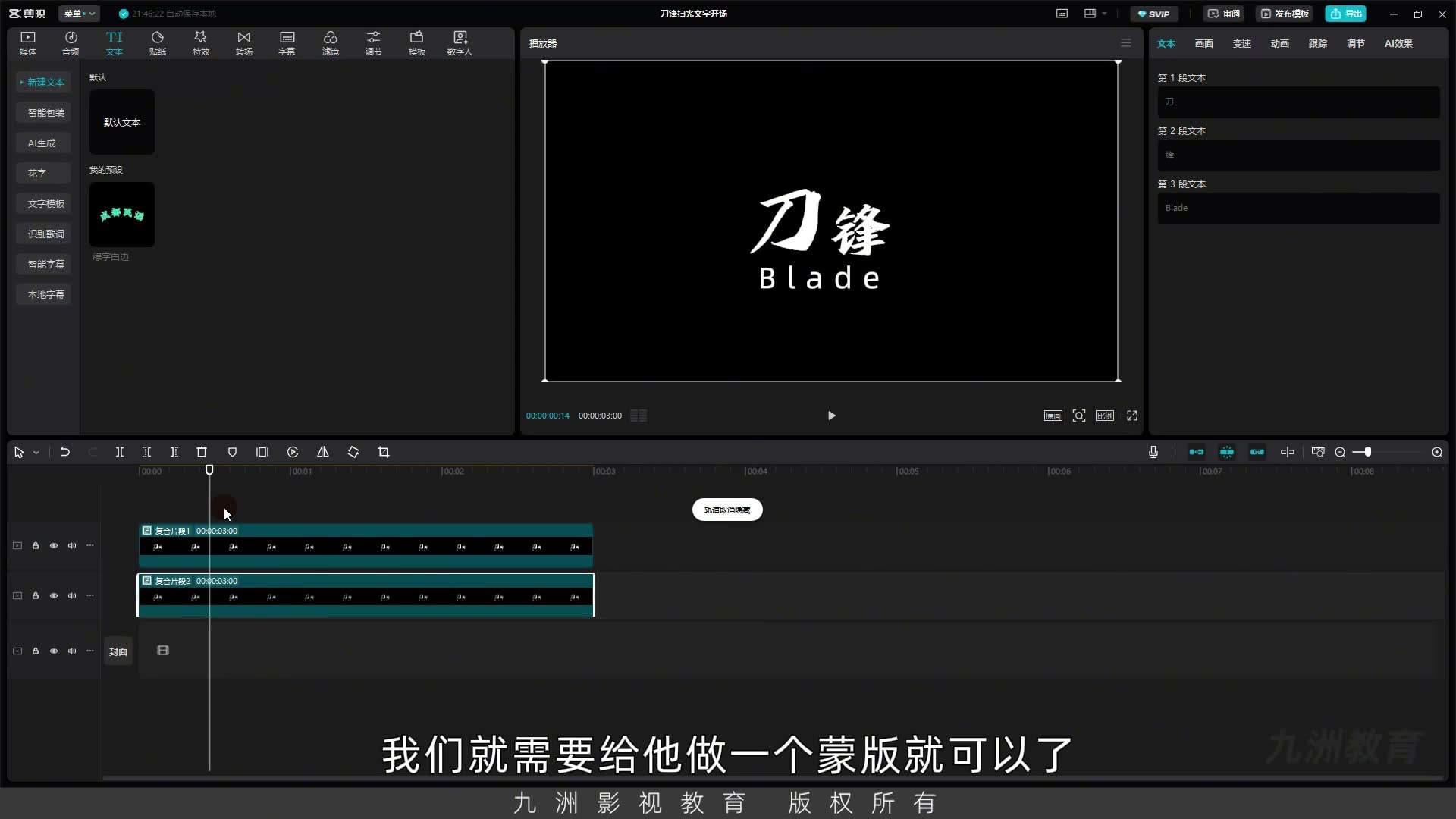
Task: Toggle preview axis in timeline
Action: (1288, 452)
